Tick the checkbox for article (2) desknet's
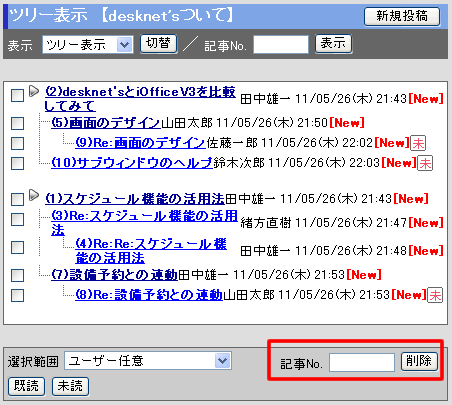The height and width of the screenshot is (405, 452). [x=17, y=95]
